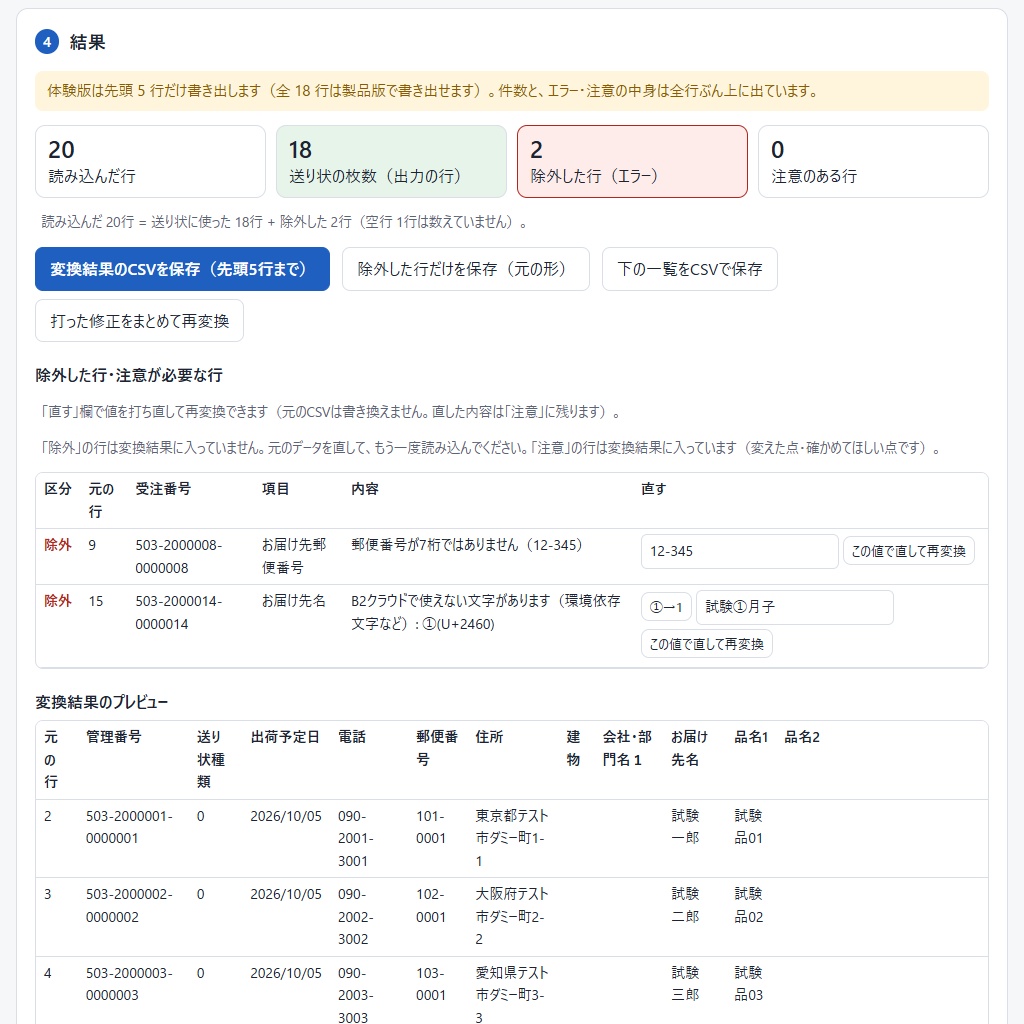Click the 除外した行・注意が必要な行 heading

coord(129,375)
